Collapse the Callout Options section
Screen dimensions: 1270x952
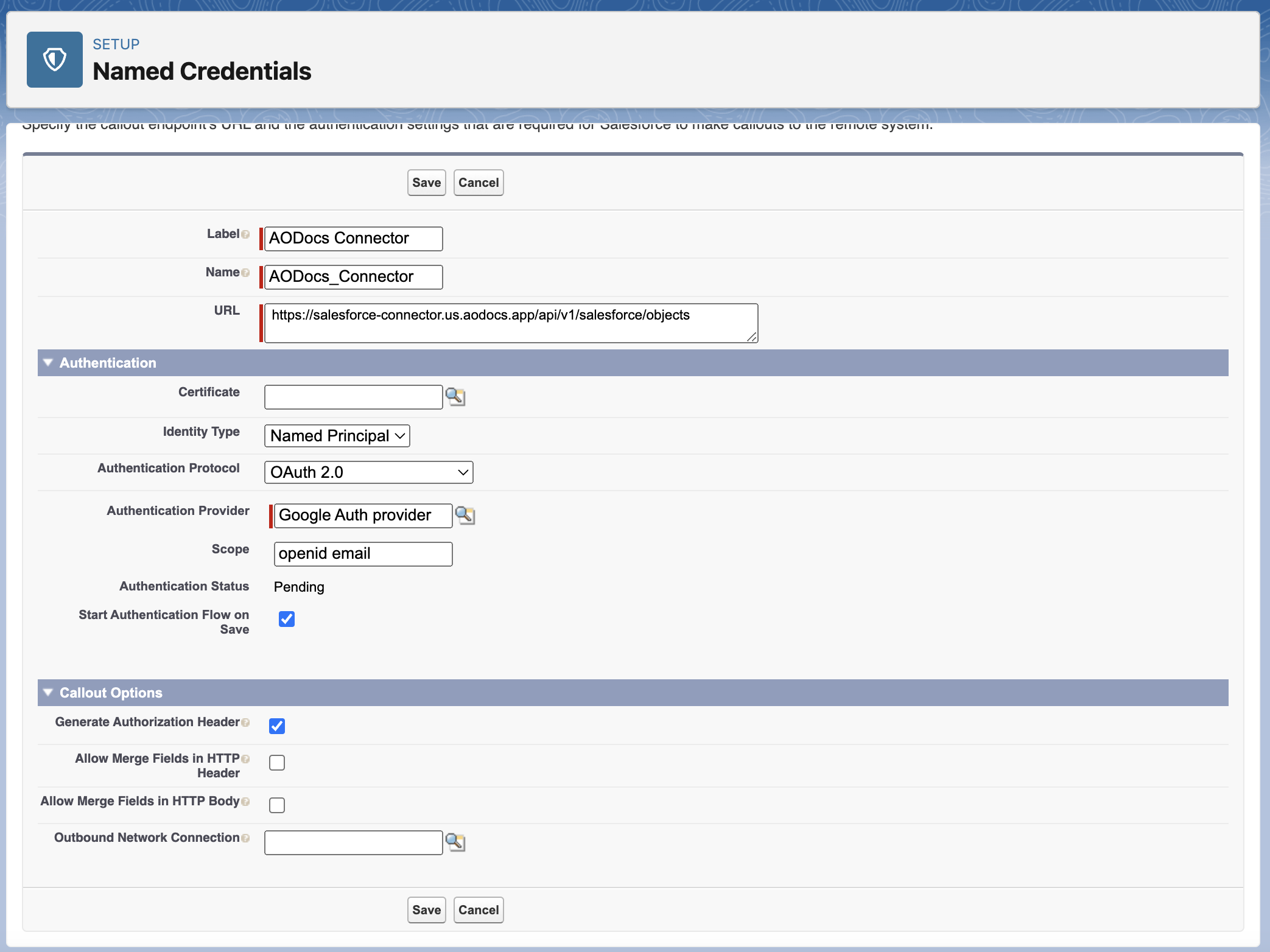pyautogui.click(x=48, y=693)
